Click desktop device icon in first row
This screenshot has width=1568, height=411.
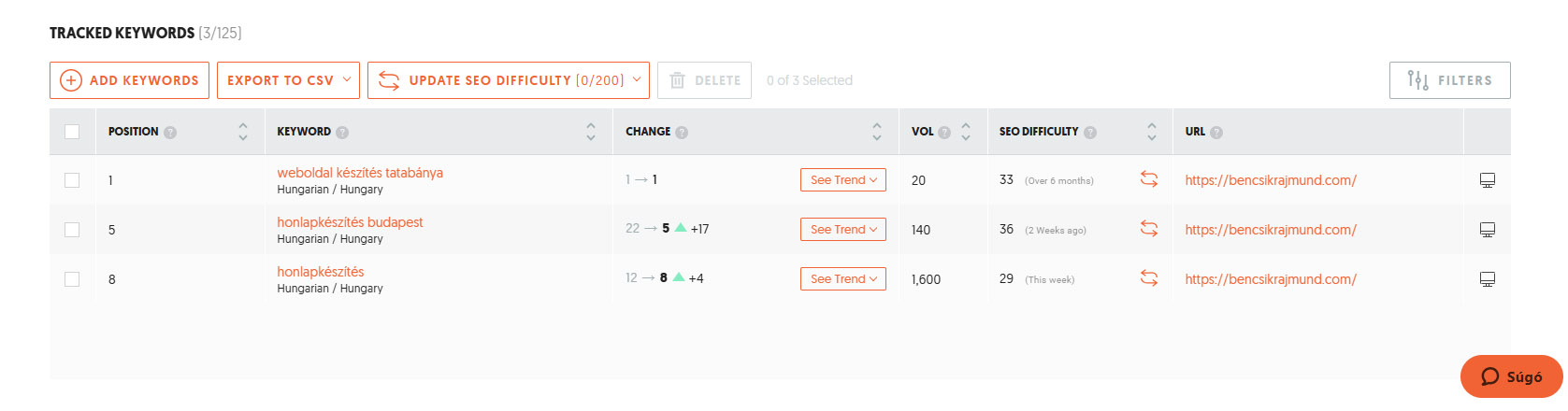pyautogui.click(x=1488, y=180)
